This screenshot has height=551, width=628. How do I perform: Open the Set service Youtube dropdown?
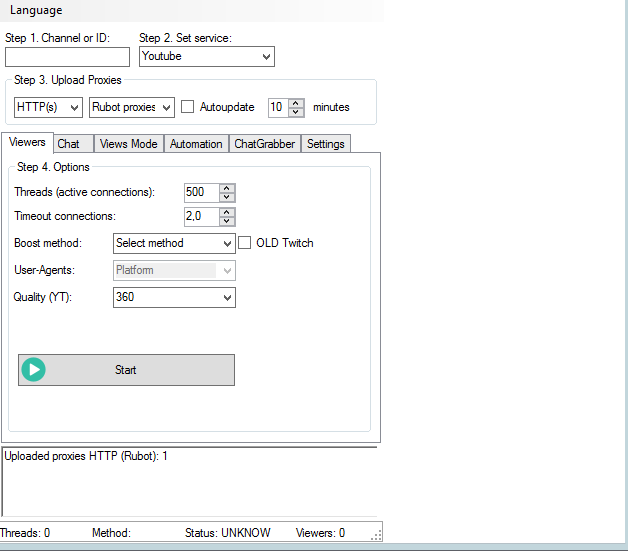click(206, 57)
